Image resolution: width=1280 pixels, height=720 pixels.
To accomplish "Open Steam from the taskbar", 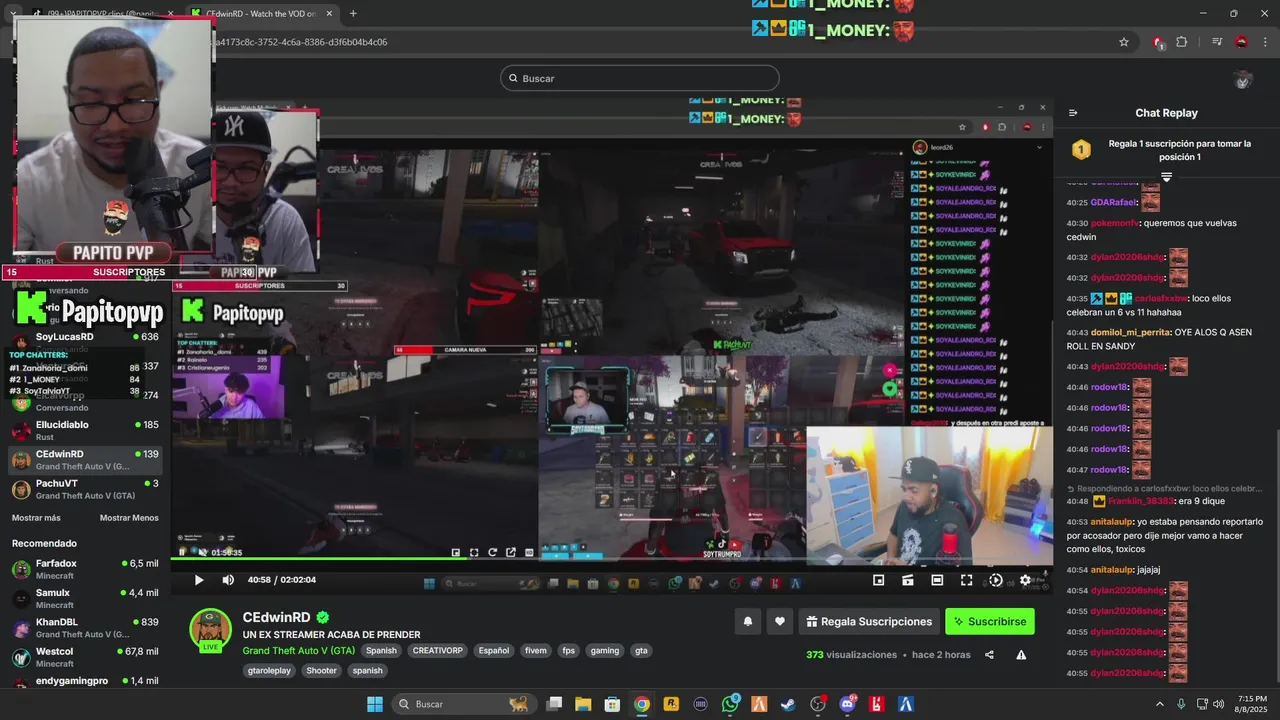I will (x=789, y=704).
